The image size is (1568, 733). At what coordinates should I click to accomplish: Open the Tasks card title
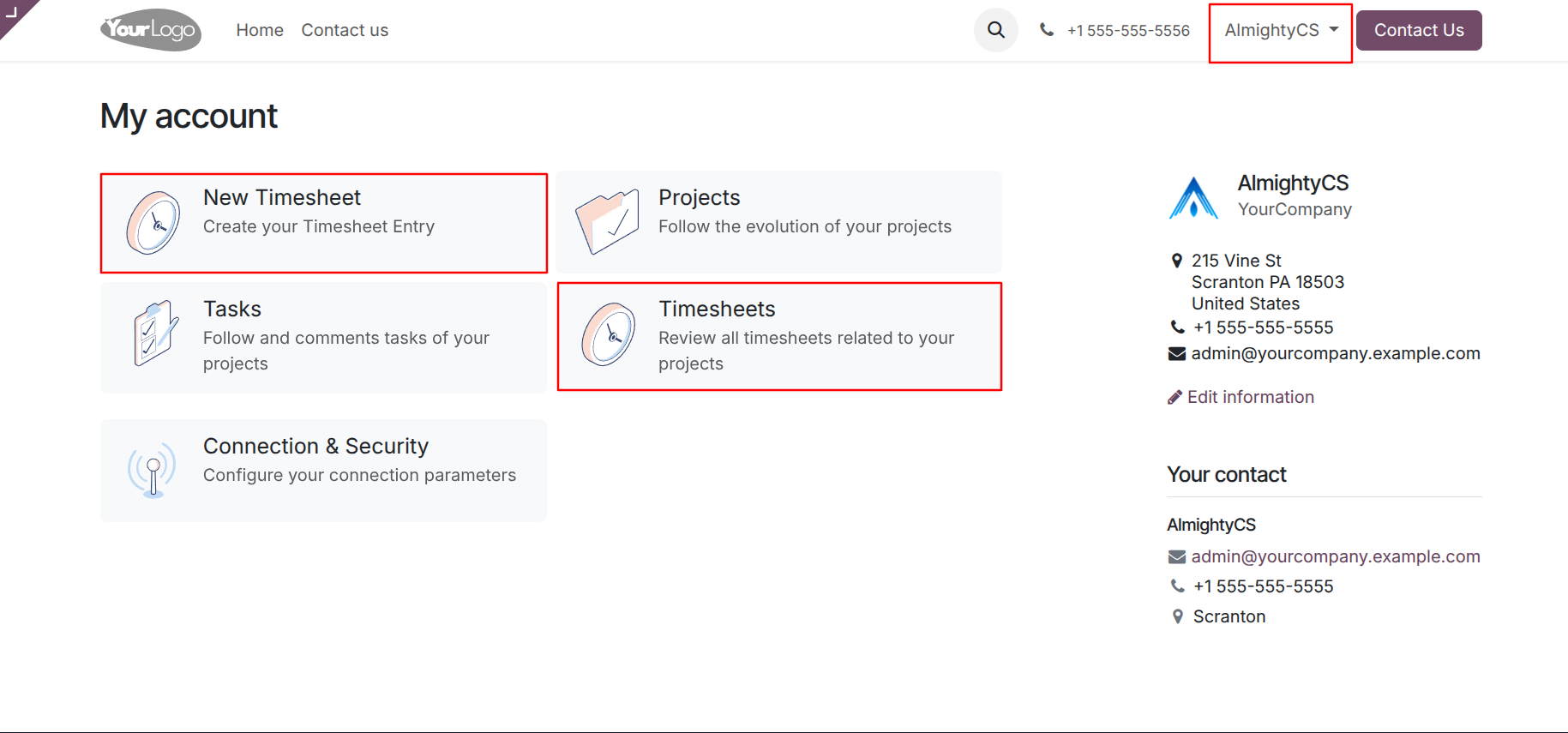tap(232, 309)
